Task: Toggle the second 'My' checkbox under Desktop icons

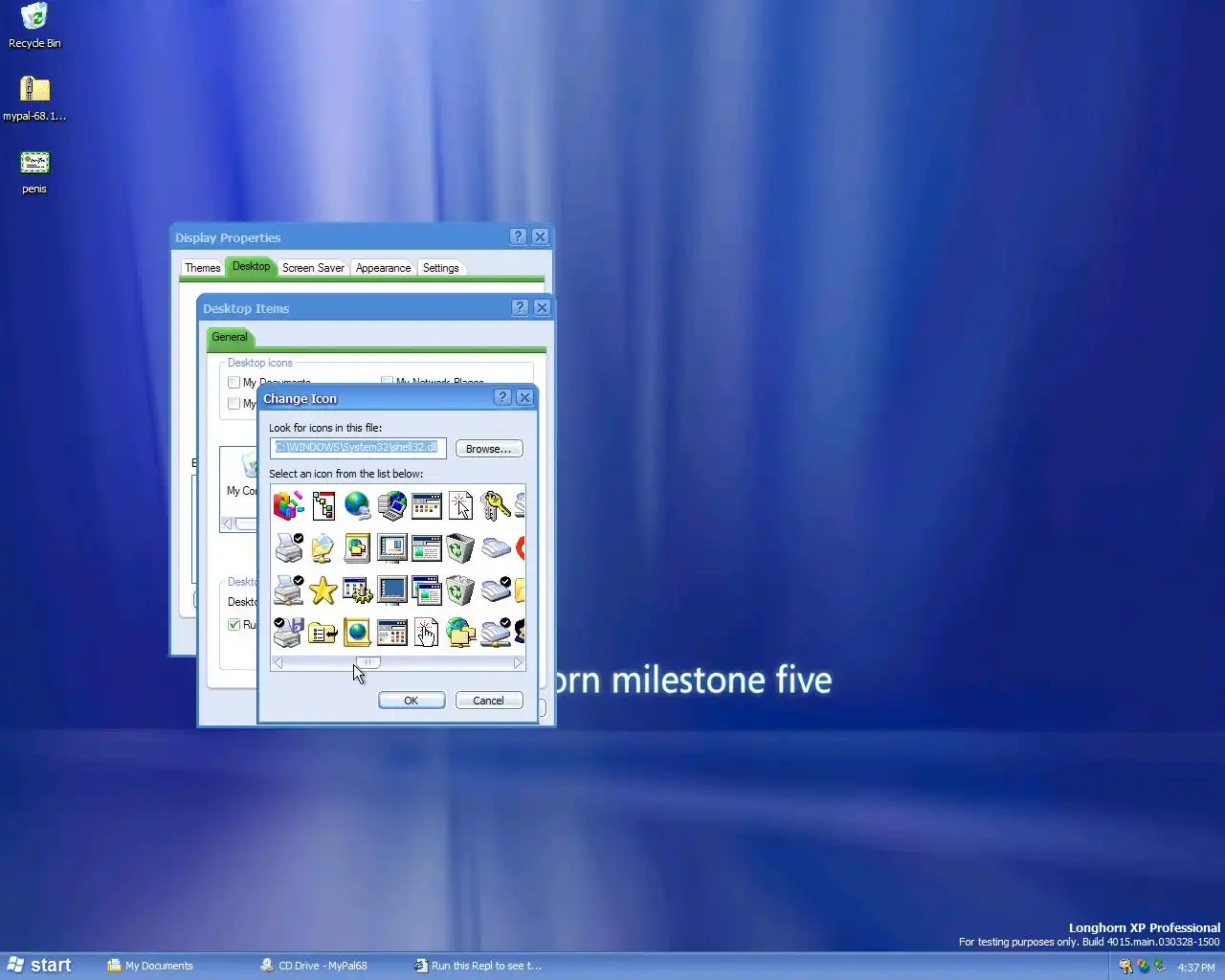Action: coord(234,403)
